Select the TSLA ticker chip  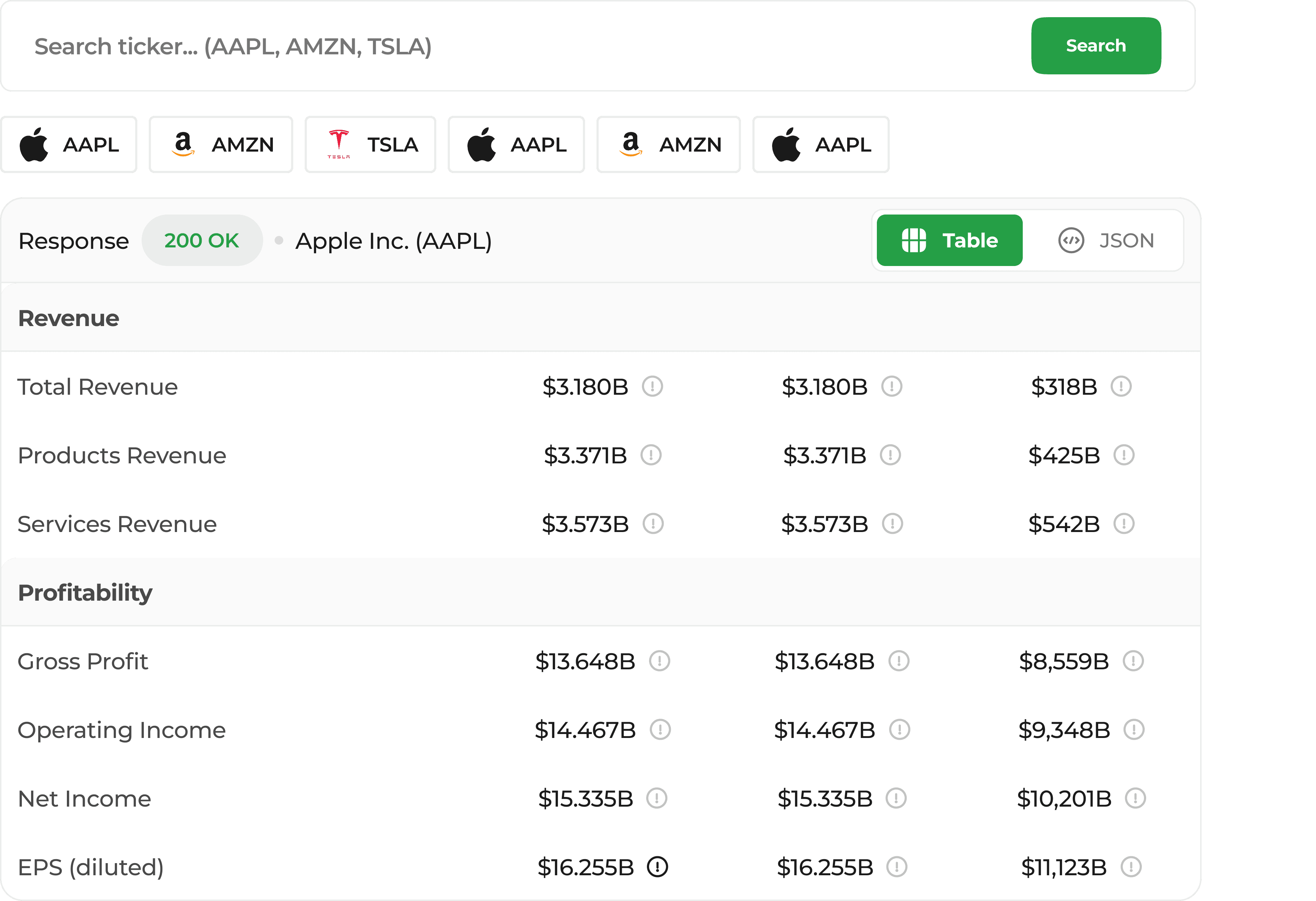click(370, 144)
